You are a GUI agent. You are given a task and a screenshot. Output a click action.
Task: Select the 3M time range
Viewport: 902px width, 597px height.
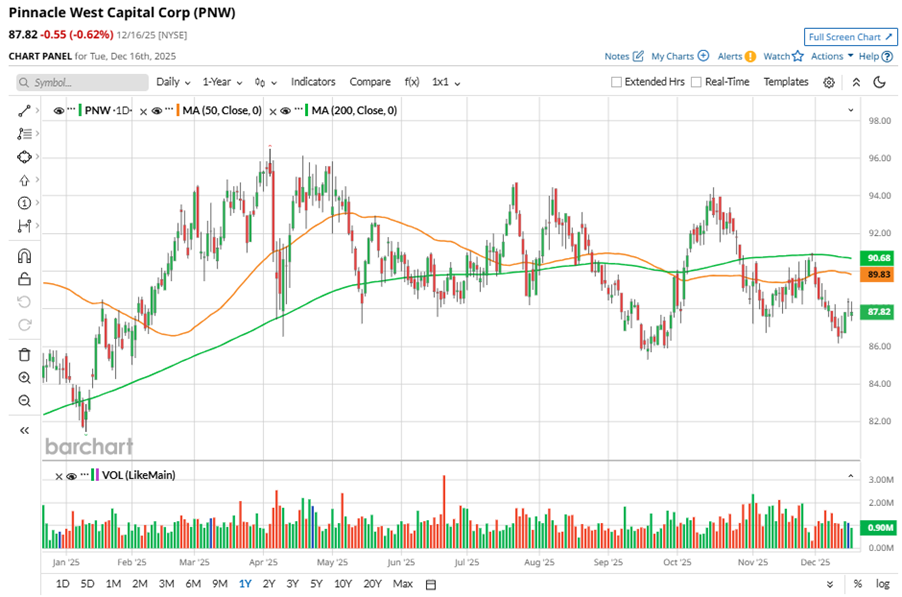tap(166, 584)
